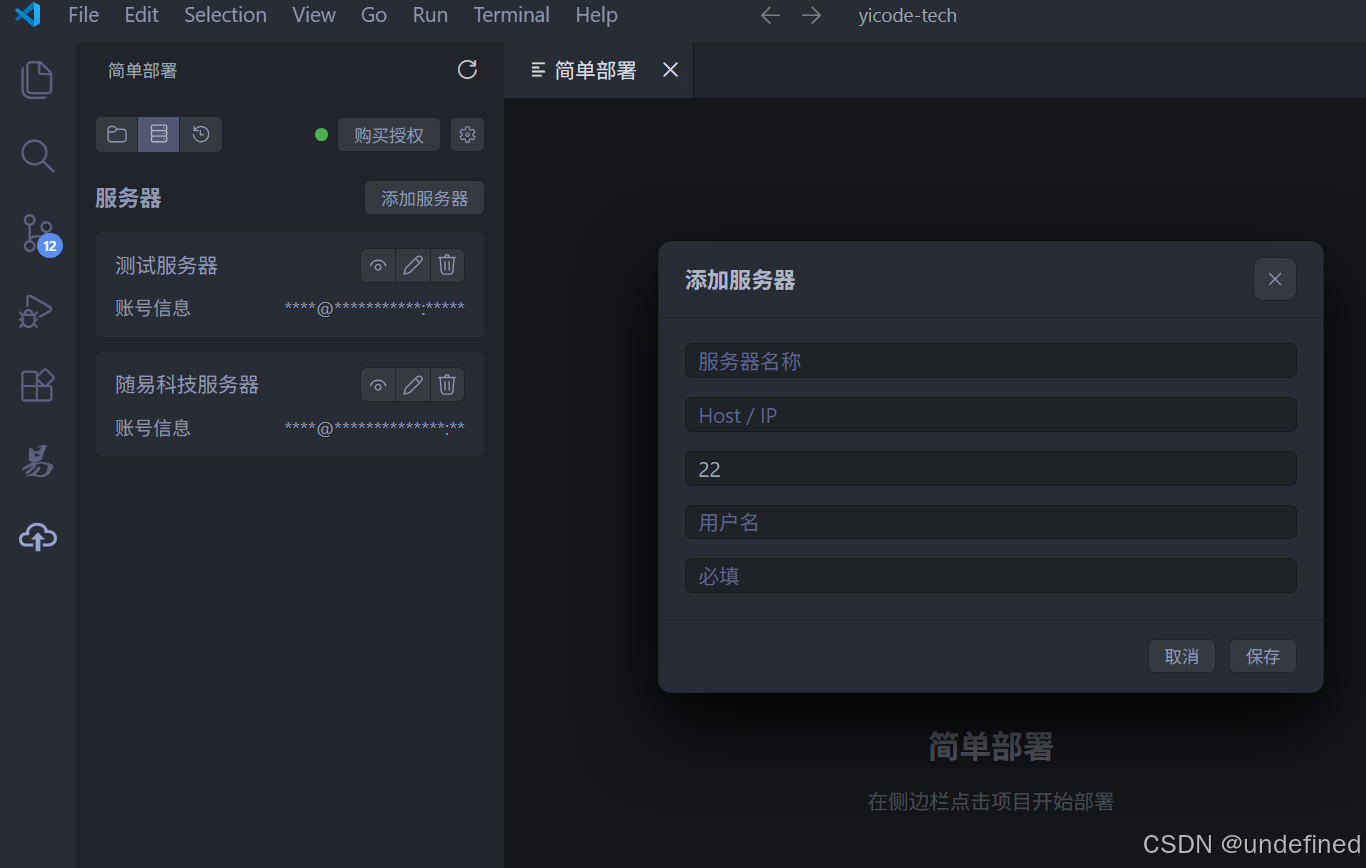This screenshot has height=868, width=1366.
Task: Click the 服务器 section heading
Action: pos(128,198)
